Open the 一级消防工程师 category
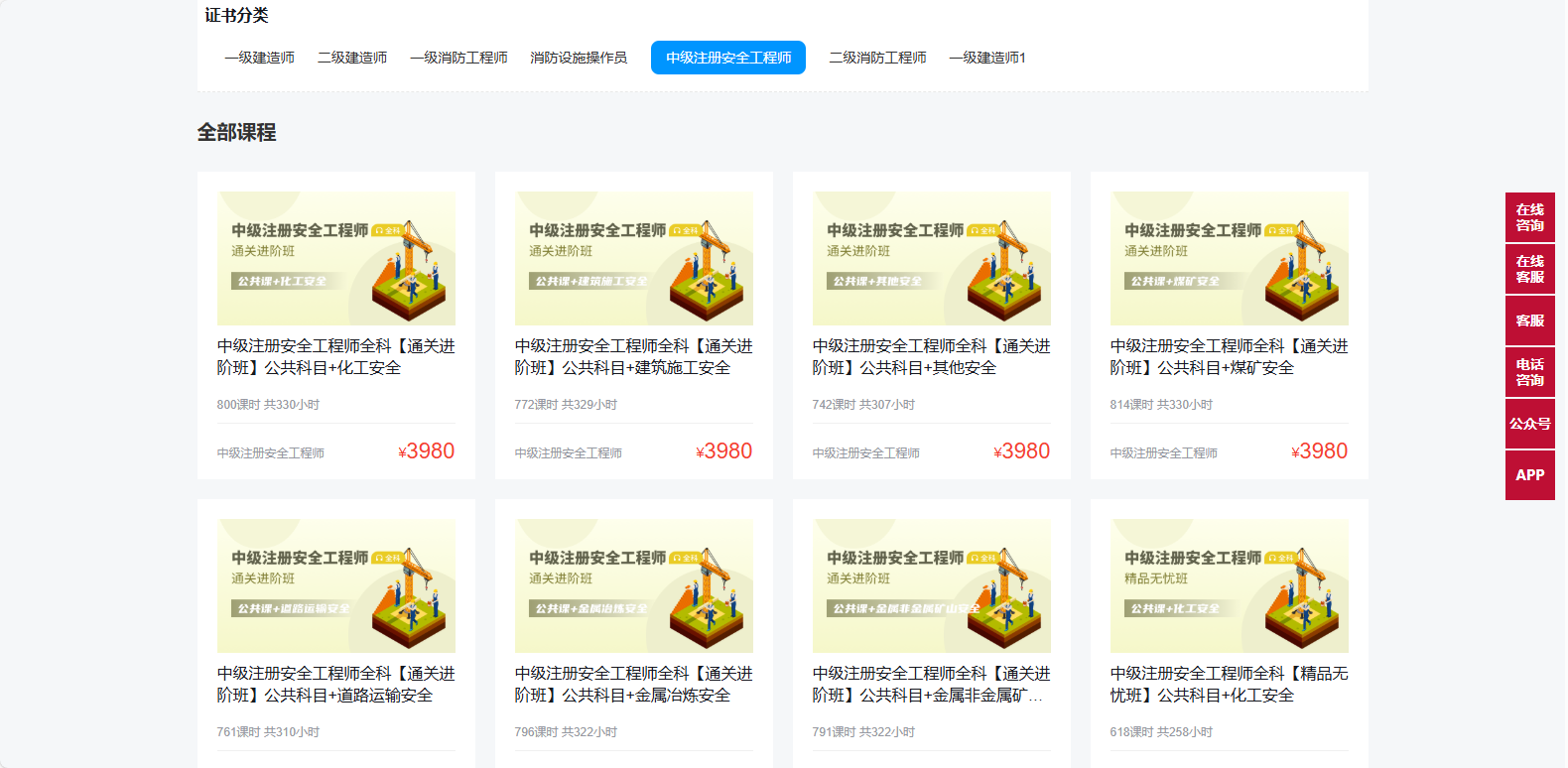This screenshot has width=1568, height=768. (x=458, y=58)
